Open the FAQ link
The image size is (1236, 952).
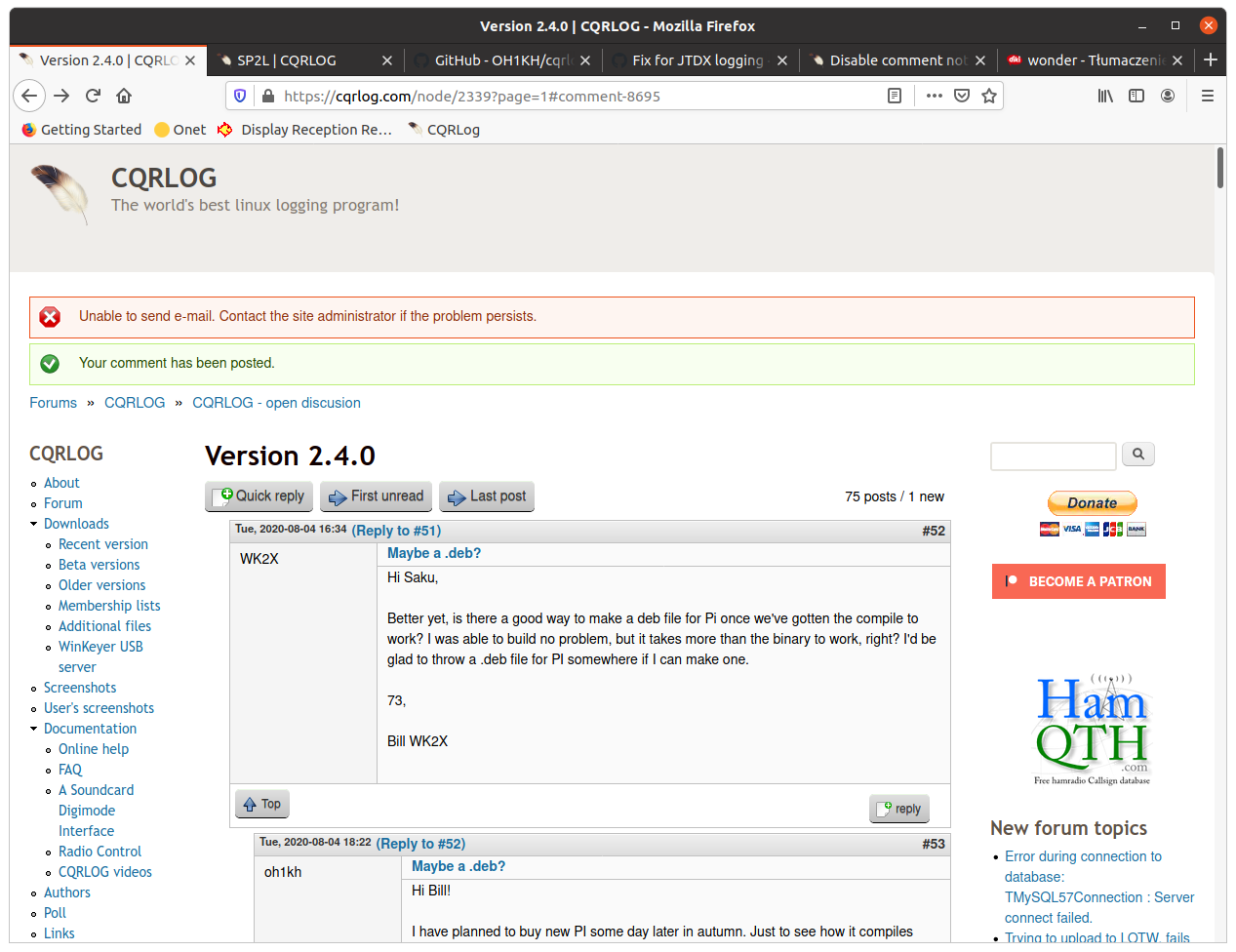(70, 770)
